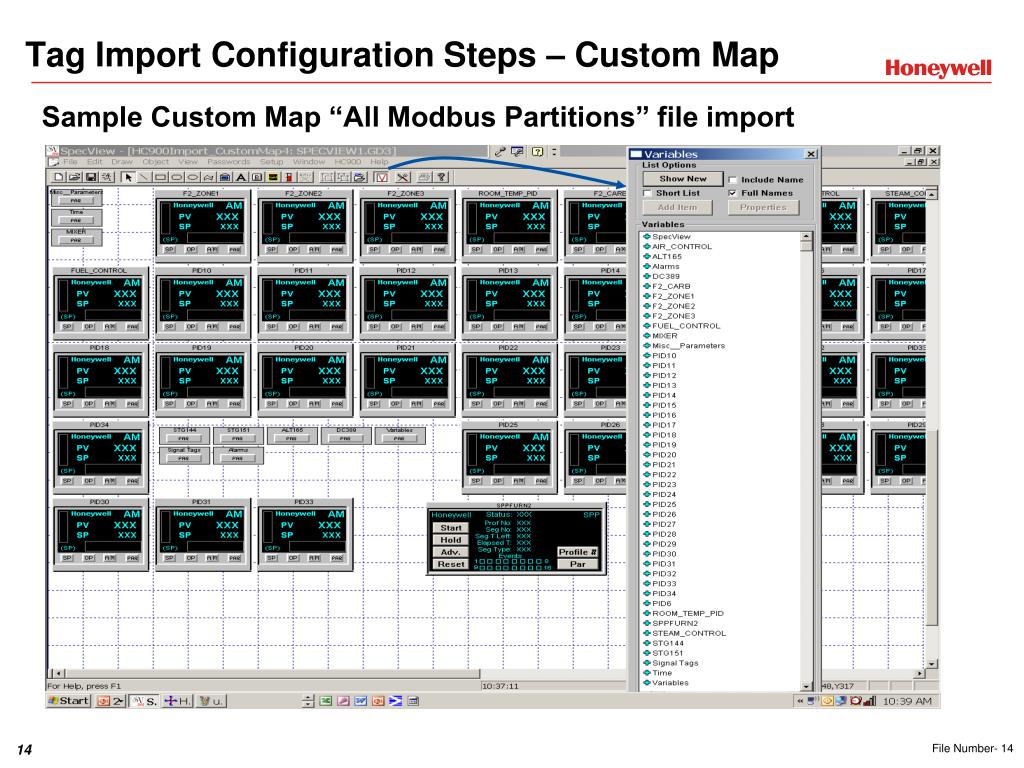Viewport: 1024px width, 768px height.
Task: Click the Hold button on SPPFURN2 programmer
Action: point(451,540)
